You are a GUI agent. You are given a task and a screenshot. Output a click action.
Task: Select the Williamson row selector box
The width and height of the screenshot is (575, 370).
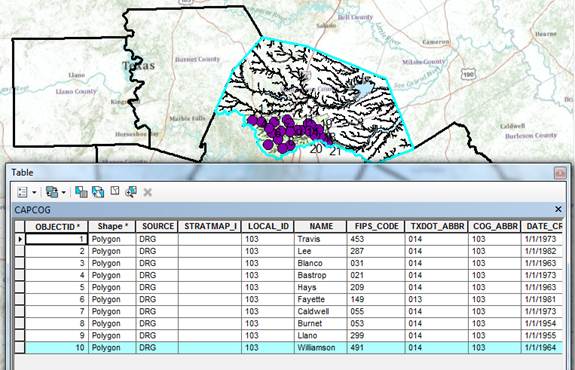[19, 348]
